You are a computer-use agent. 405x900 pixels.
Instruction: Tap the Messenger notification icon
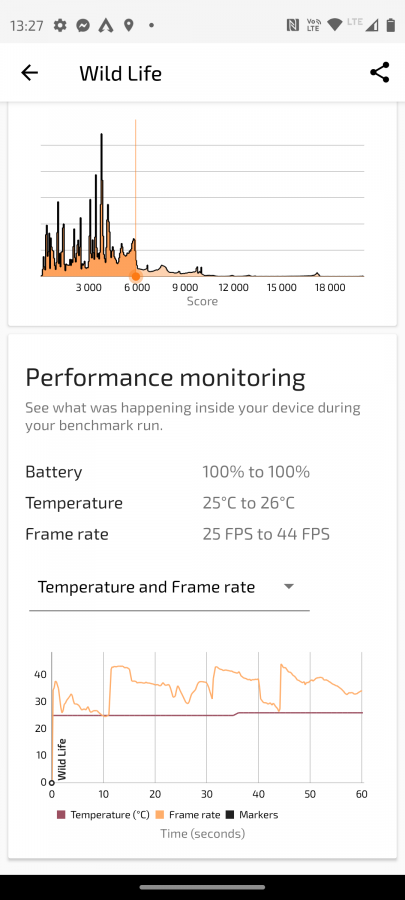83,25
